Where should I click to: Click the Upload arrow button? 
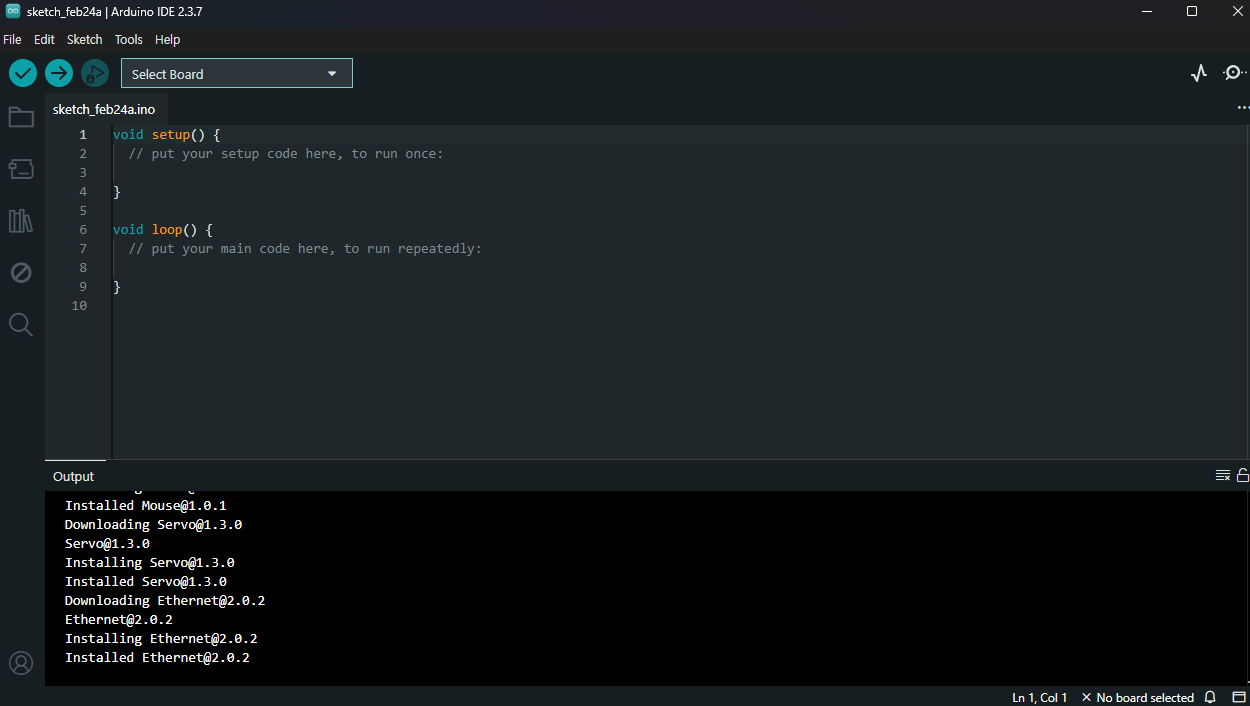click(59, 73)
